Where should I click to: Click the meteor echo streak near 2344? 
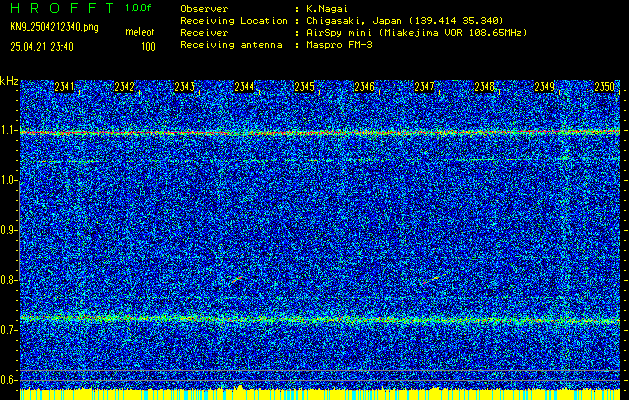(x=237, y=280)
